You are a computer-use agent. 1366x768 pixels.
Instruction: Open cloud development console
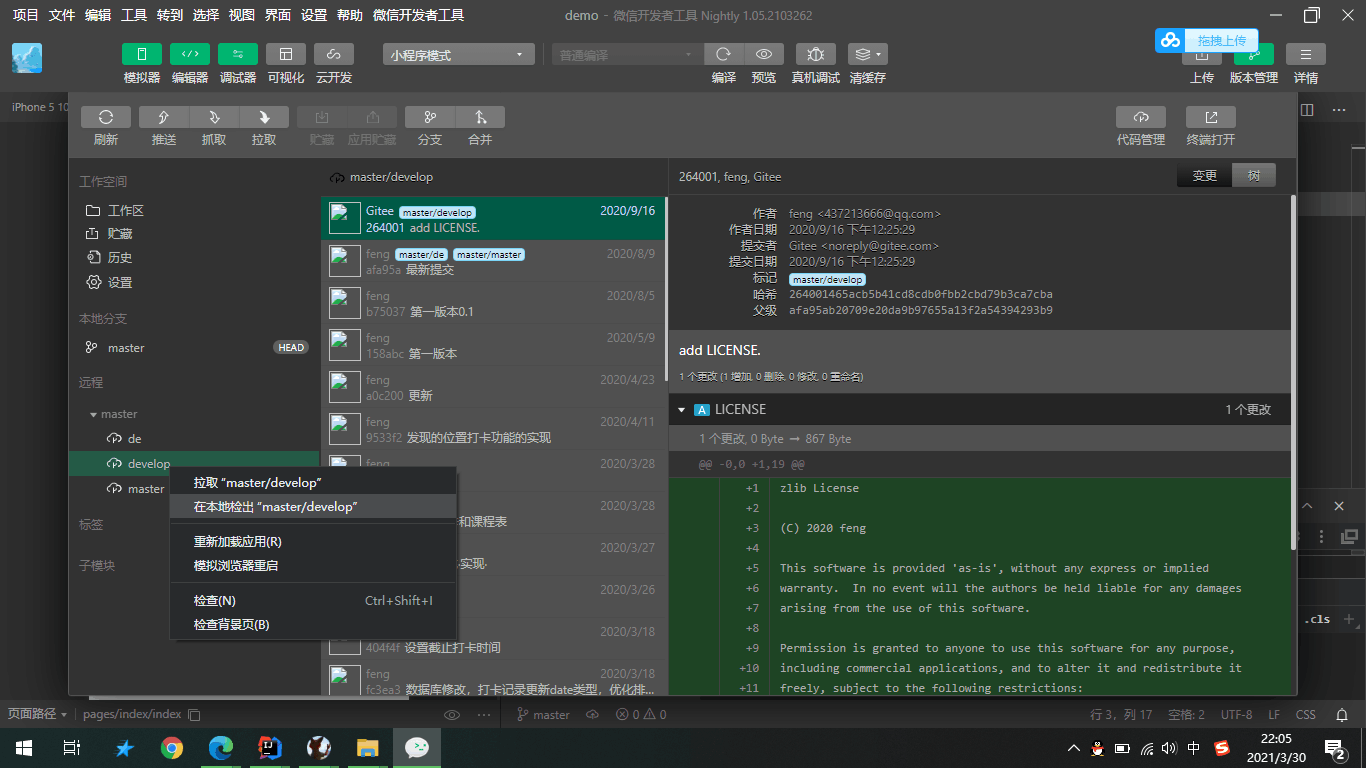click(334, 54)
